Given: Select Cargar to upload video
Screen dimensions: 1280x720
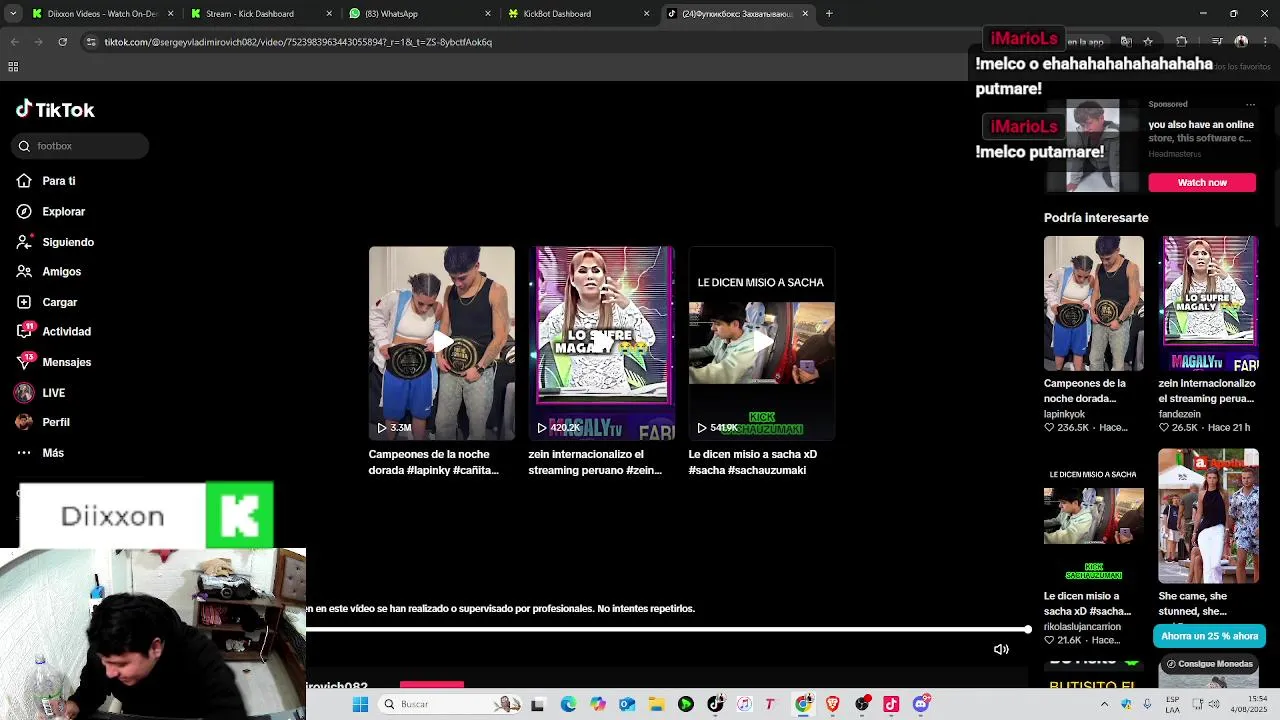Looking at the screenshot, I should pyautogui.click(x=47, y=302).
